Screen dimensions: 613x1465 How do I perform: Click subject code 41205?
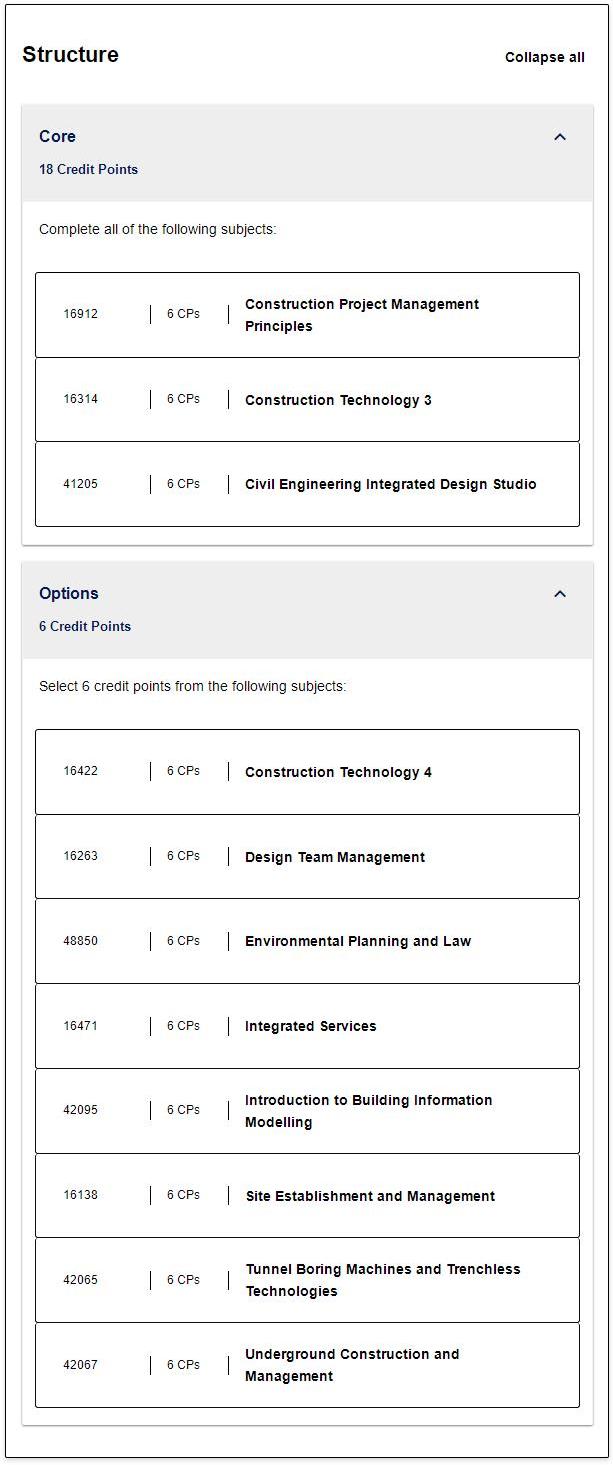click(x=80, y=484)
